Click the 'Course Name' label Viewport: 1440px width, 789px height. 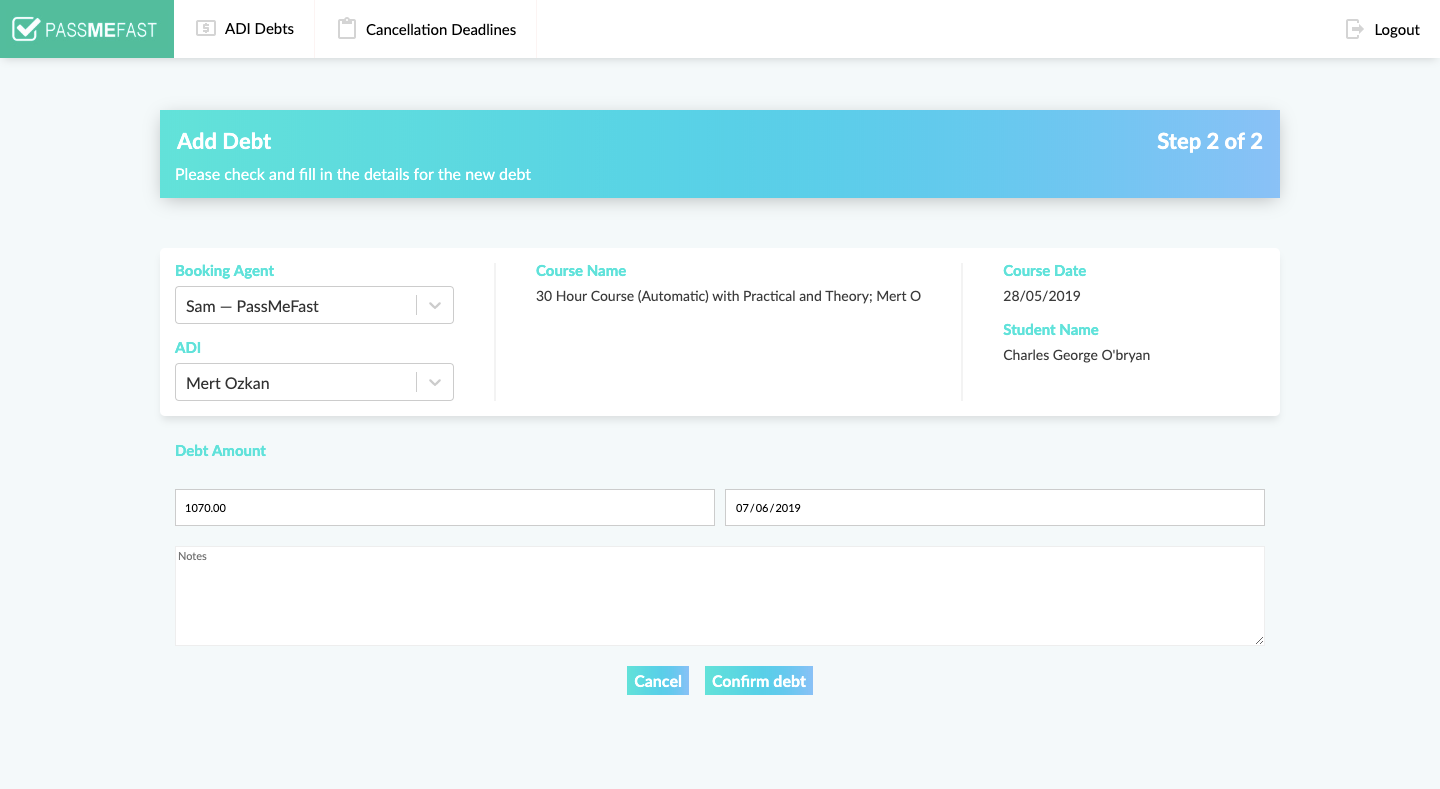(581, 271)
